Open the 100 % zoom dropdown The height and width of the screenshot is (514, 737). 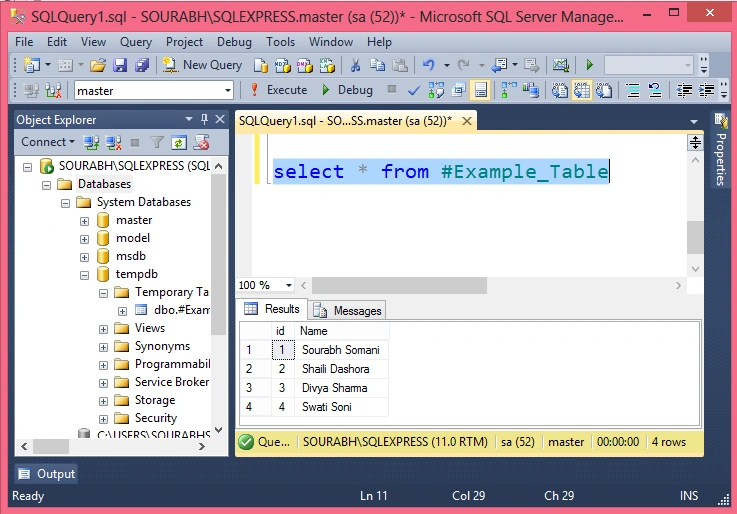(x=288, y=285)
